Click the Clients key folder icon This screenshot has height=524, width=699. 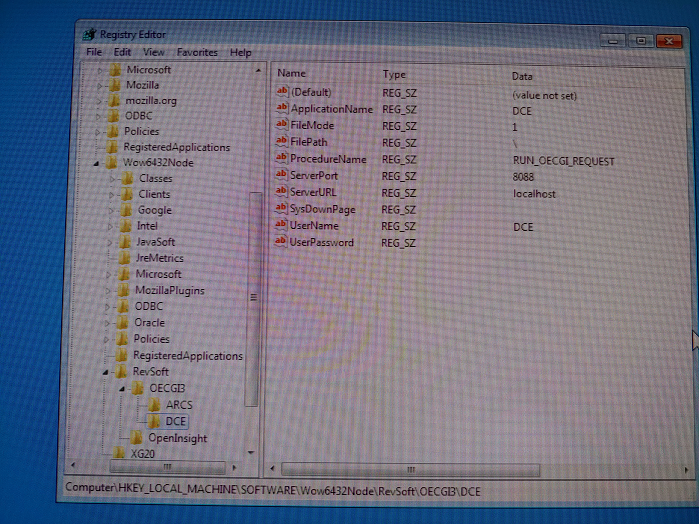coord(127,194)
